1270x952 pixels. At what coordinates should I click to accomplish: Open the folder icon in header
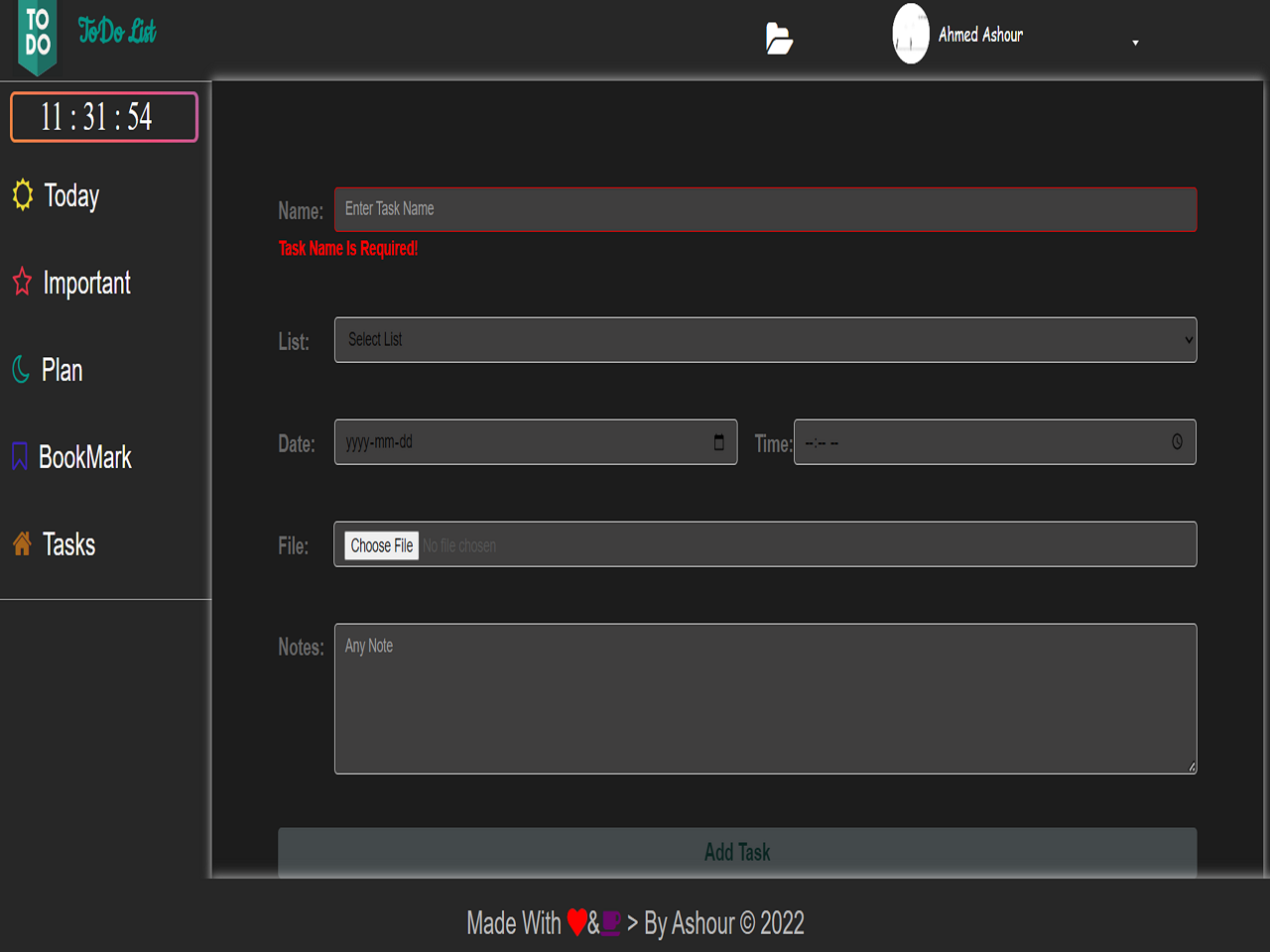pyautogui.click(x=779, y=39)
